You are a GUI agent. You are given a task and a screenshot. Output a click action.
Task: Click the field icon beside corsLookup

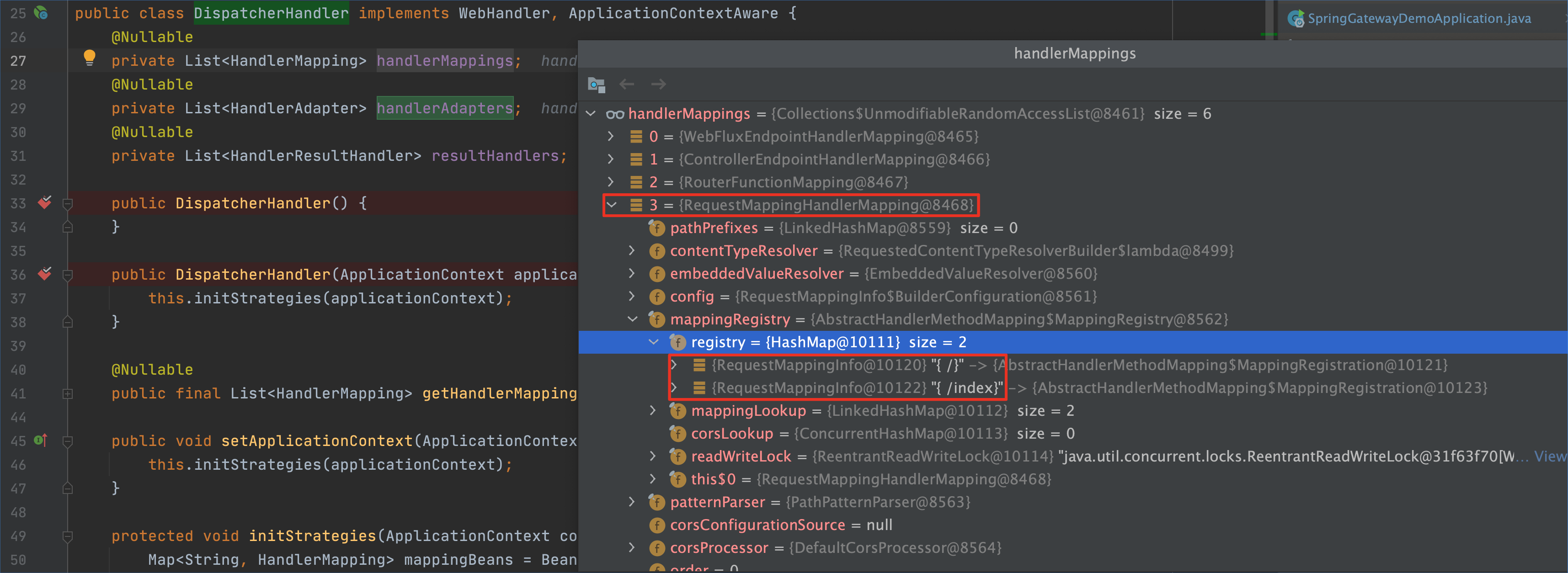tap(677, 434)
